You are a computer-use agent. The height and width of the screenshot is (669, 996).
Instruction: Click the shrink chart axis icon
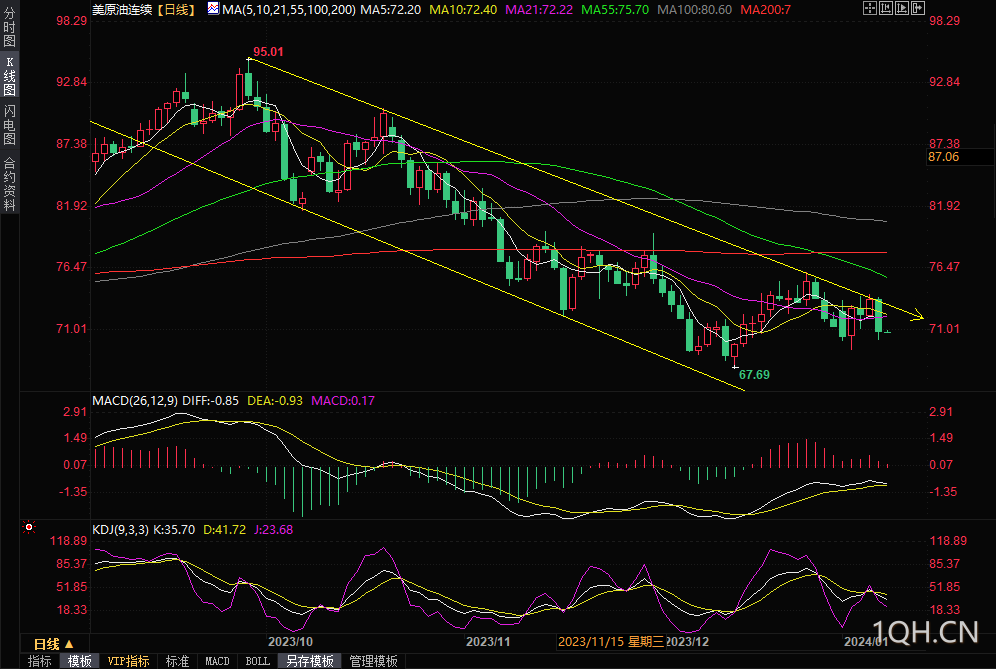click(886, 8)
